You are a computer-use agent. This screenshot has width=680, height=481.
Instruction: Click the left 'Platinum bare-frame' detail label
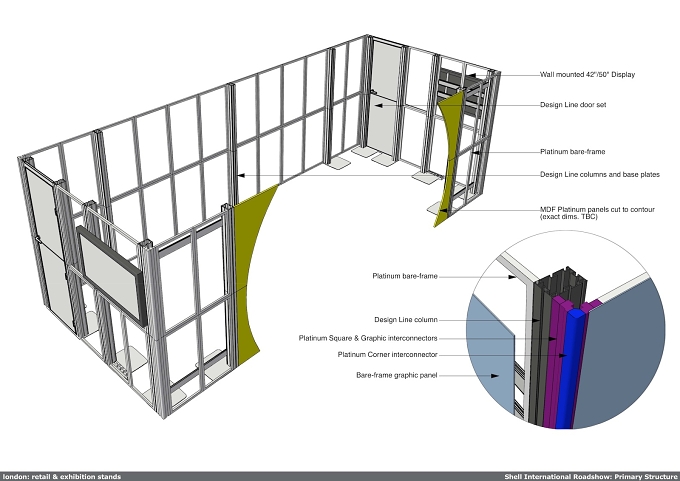pos(405,276)
